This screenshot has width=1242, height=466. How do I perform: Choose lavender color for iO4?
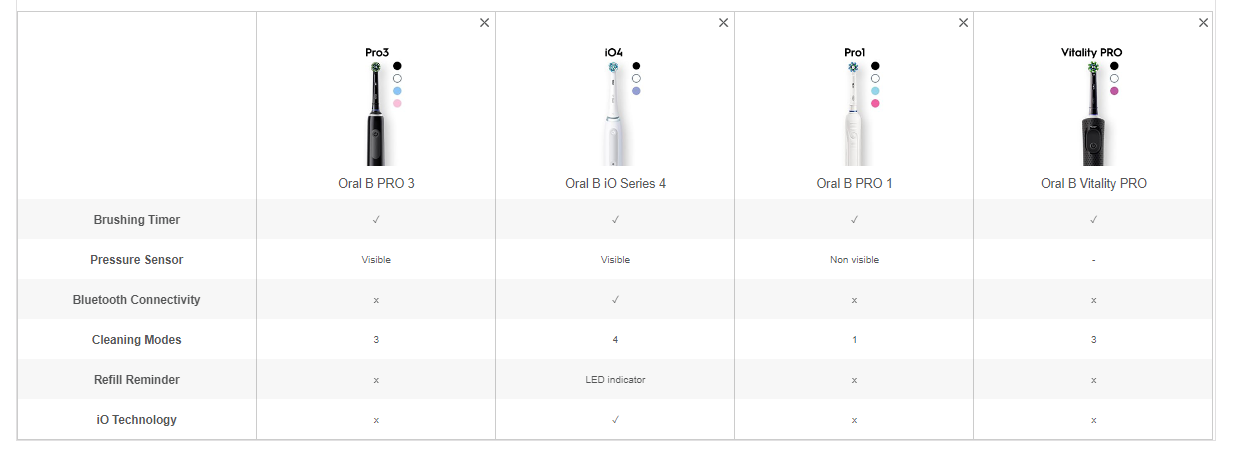tap(636, 91)
